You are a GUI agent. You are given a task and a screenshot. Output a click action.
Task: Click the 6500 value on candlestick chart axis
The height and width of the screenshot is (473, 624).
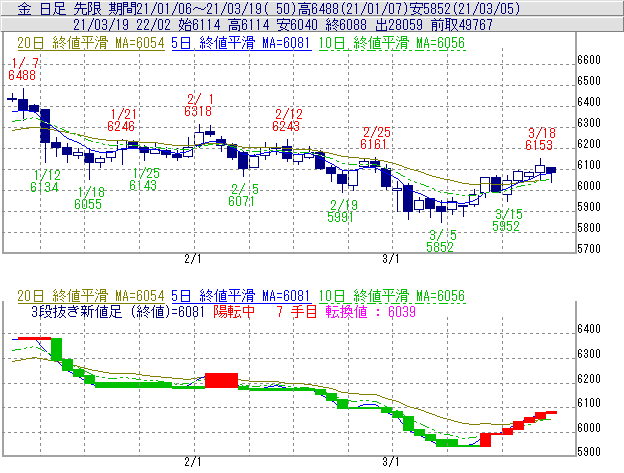(589, 81)
